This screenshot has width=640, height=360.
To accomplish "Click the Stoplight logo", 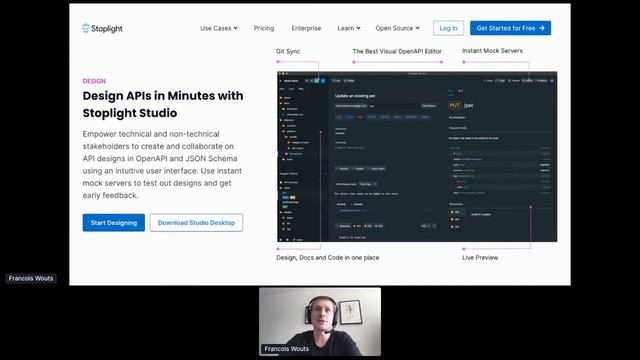I will coord(102,28).
